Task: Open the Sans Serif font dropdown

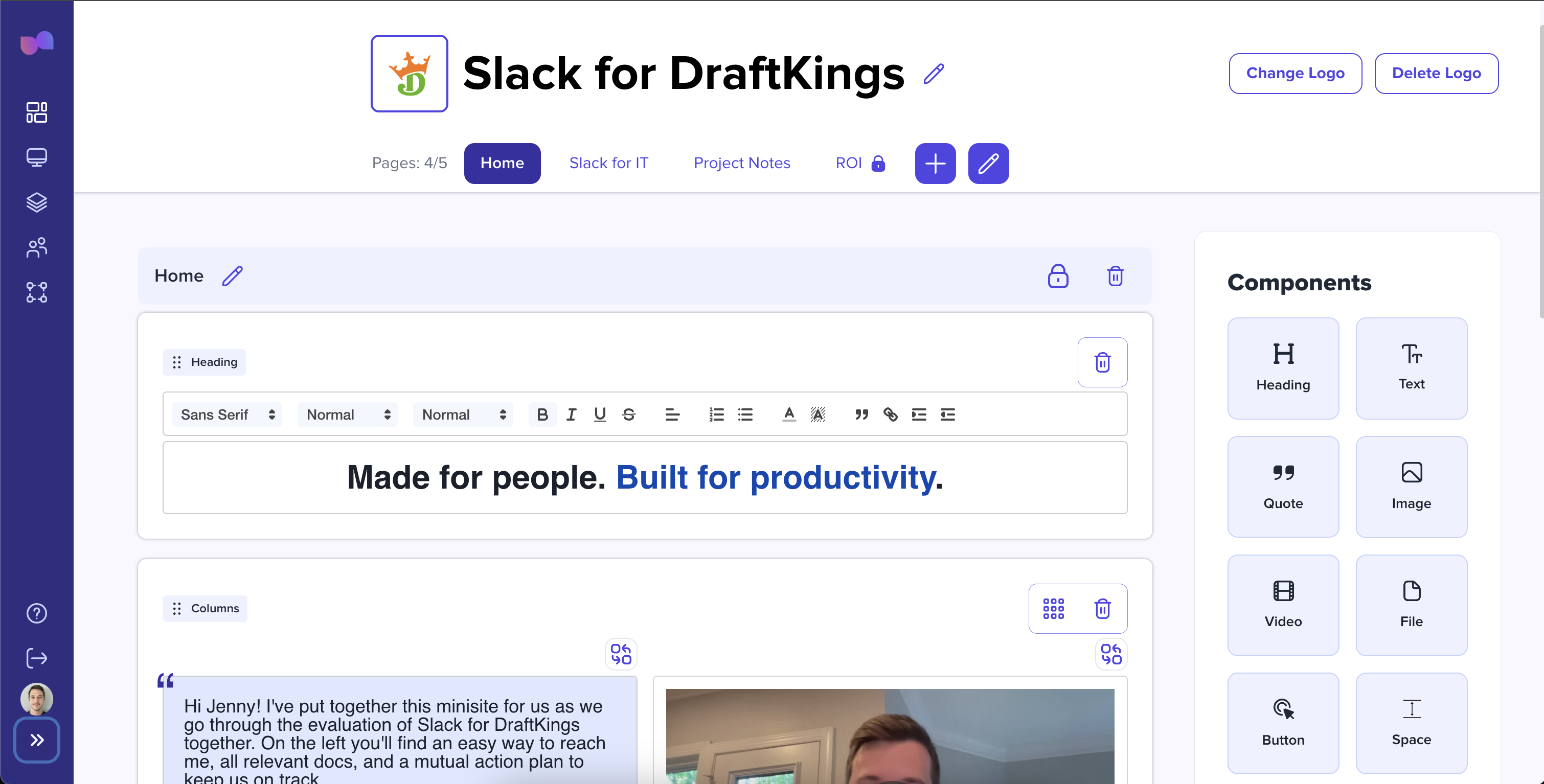Action: [x=227, y=414]
